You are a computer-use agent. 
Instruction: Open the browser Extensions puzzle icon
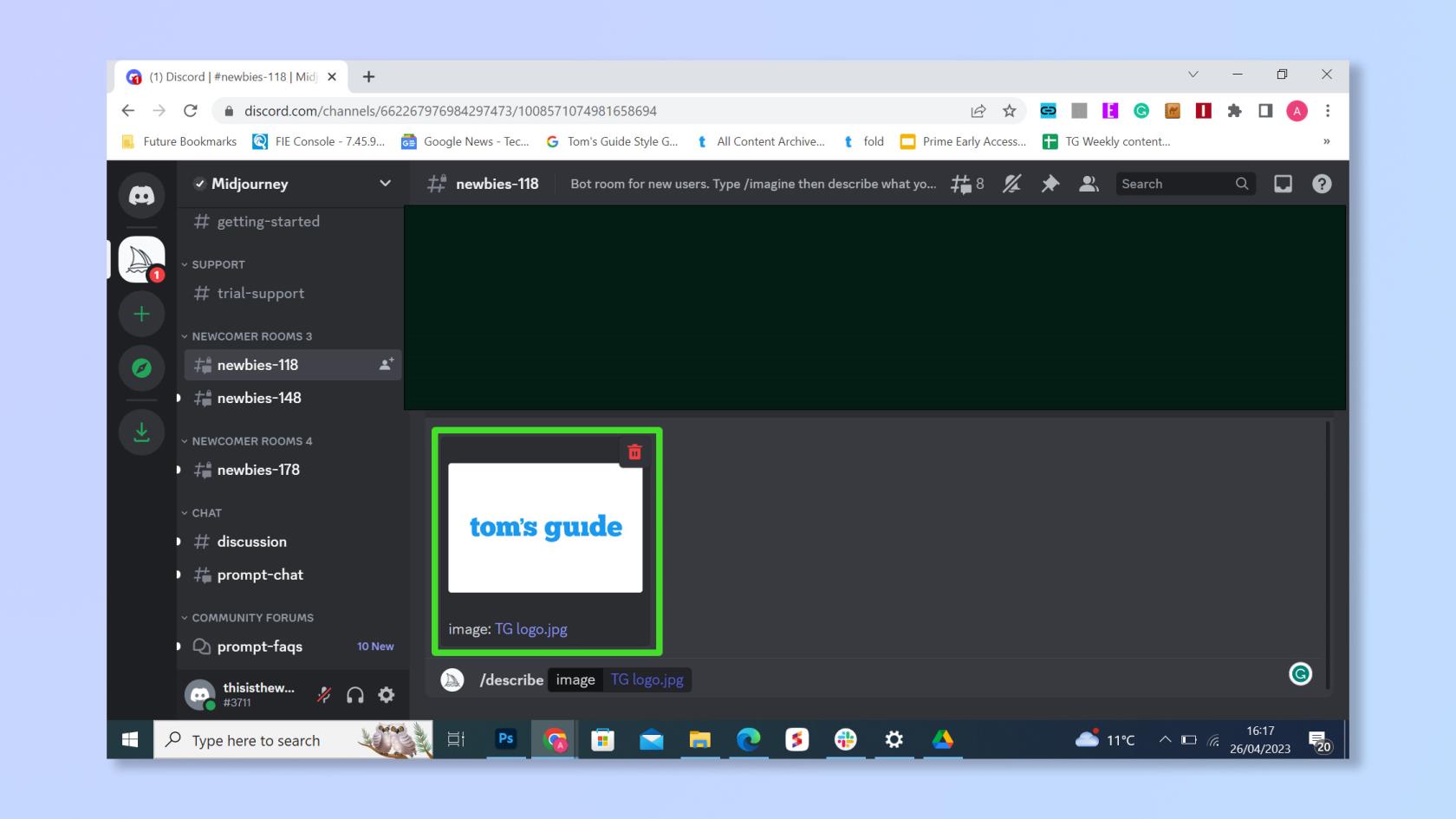[1234, 111]
